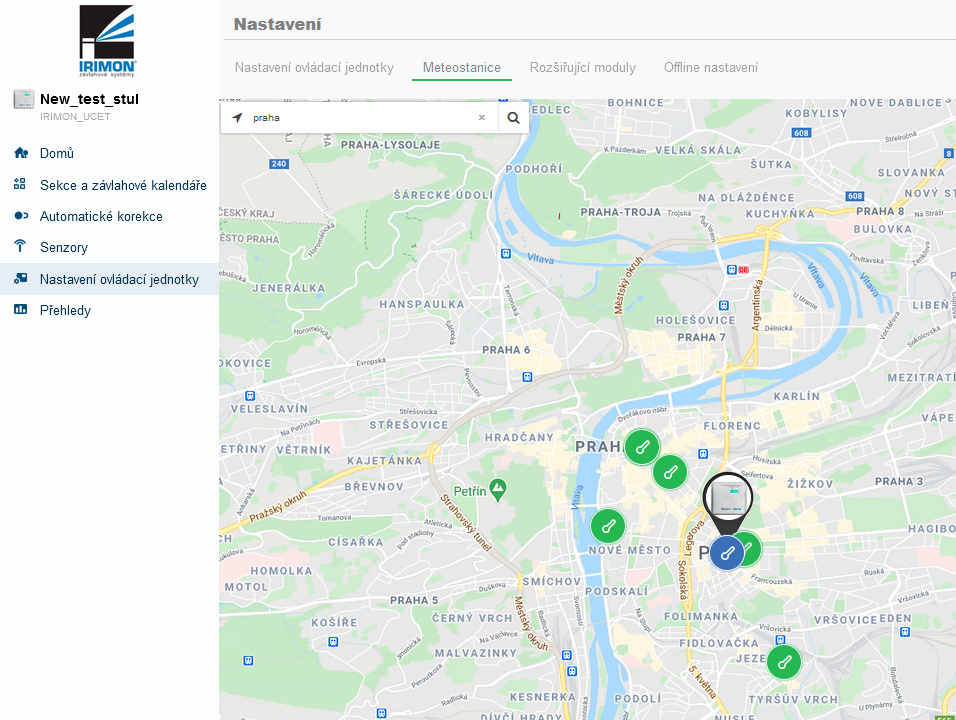Image resolution: width=956 pixels, height=720 pixels.
Task: Click the Přehledy chart icon
Action: (20, 310)
